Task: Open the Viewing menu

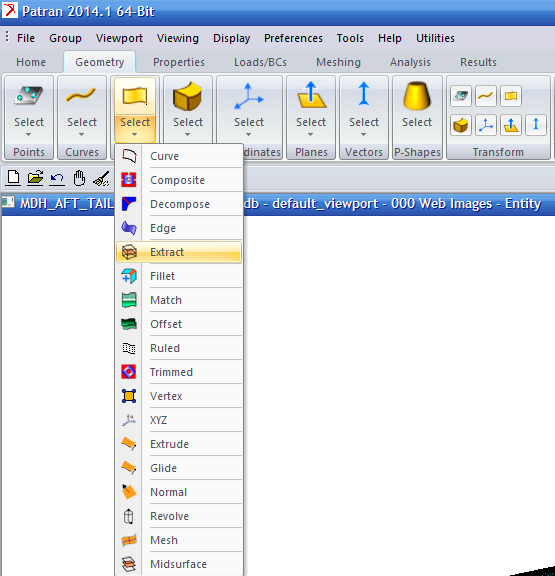Action: point(178,38)
